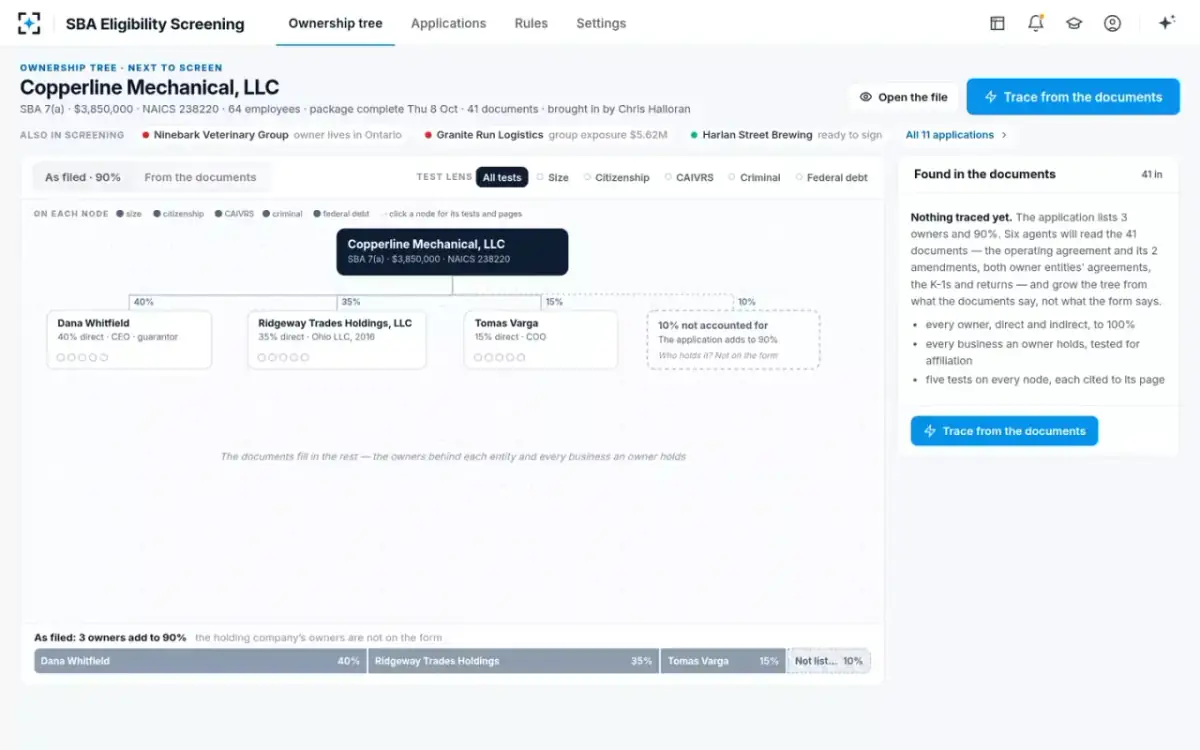This screenshot has height=750, width=1200.
Task: Select the Tomas Varga owner node
Action: 540,339
